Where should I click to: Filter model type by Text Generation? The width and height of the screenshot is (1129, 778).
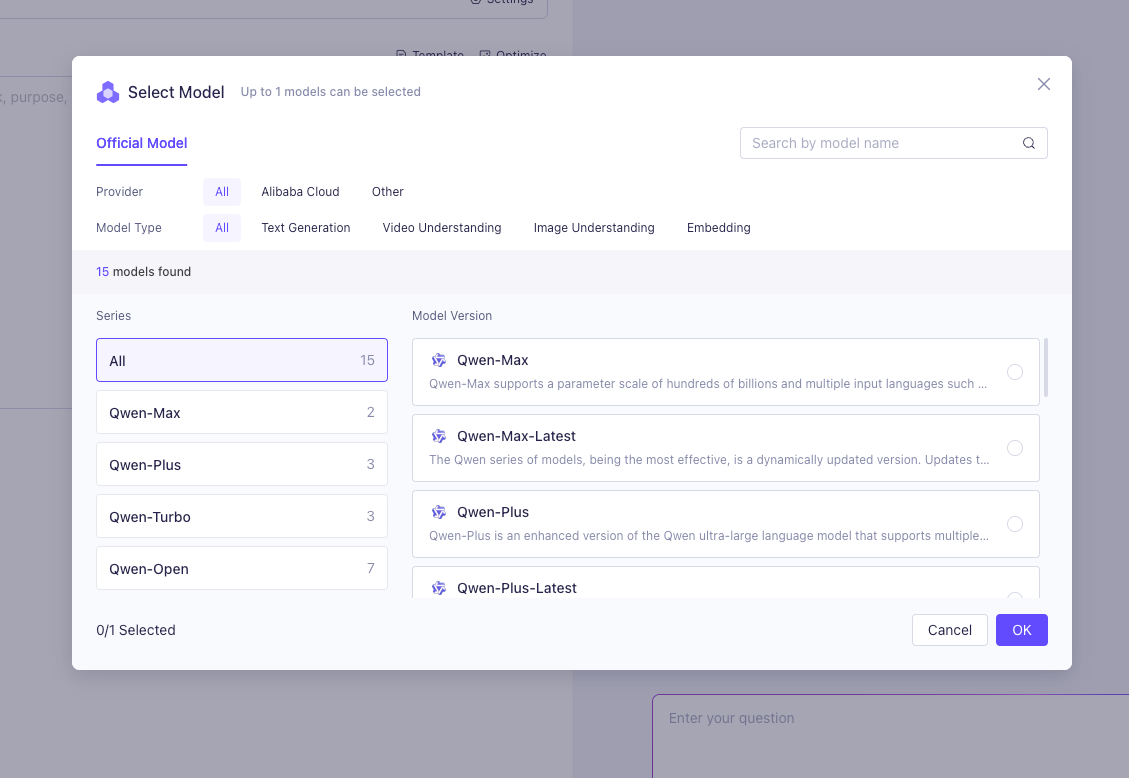tap(306, 227)
